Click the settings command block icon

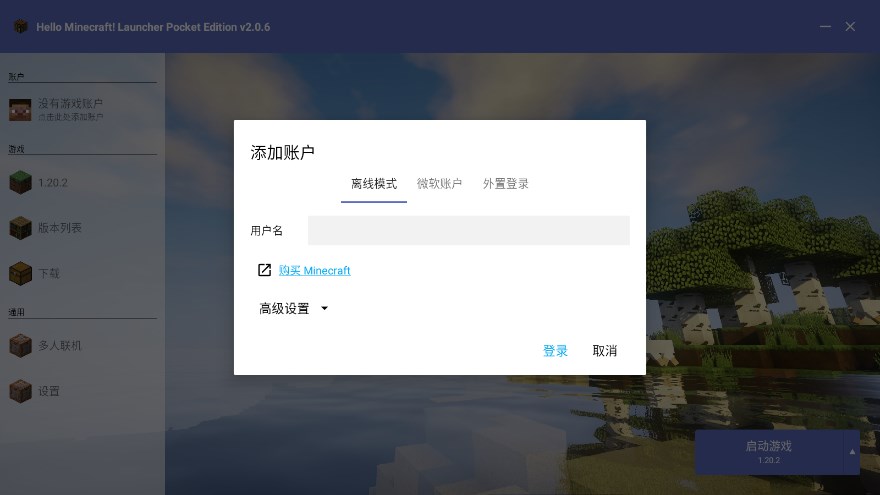point(20,391)
